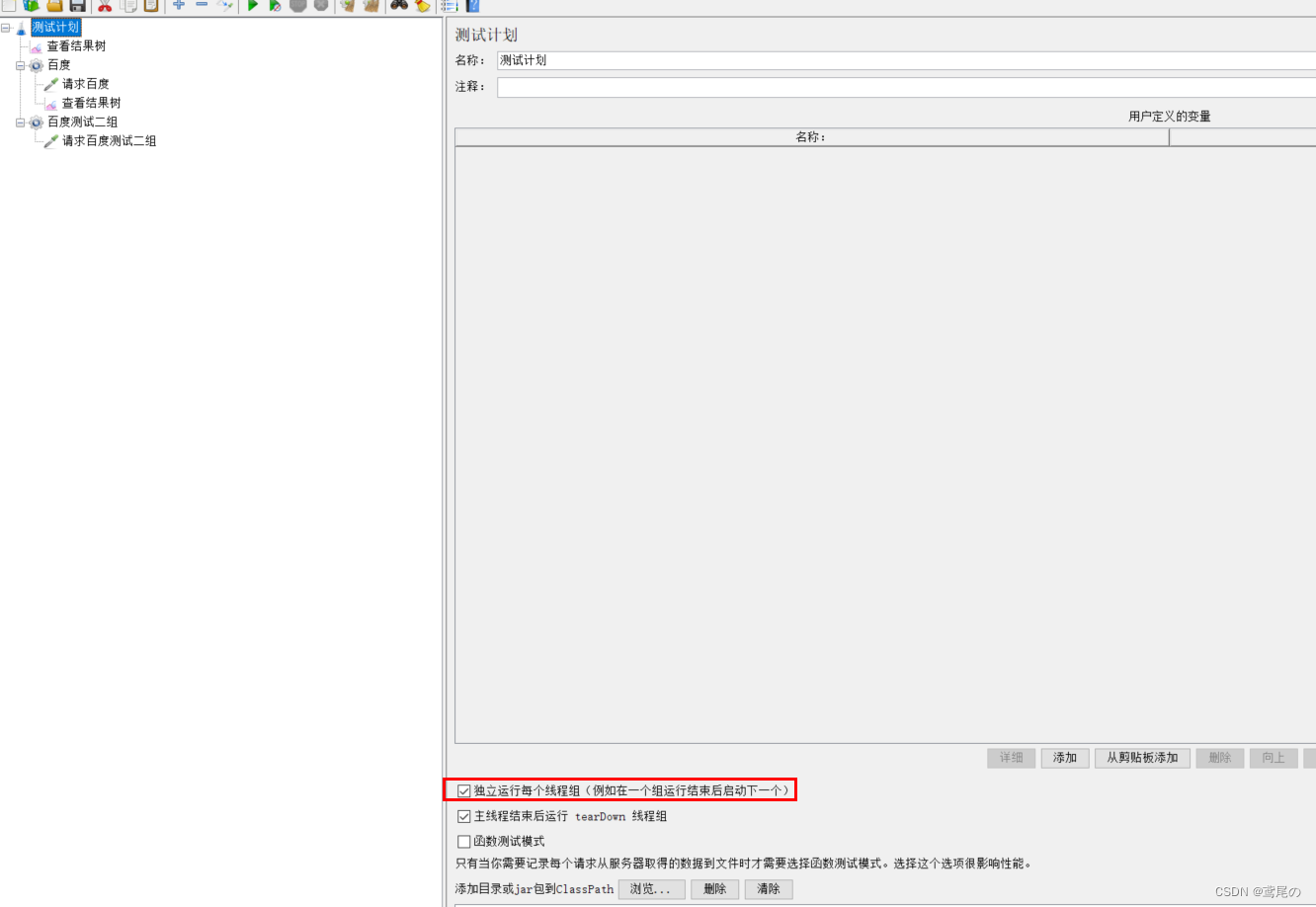Select the top-level 查看结果树 under 测试计划
The image size is (1316, 907).
pyautogui.click(x=76, y=46)
